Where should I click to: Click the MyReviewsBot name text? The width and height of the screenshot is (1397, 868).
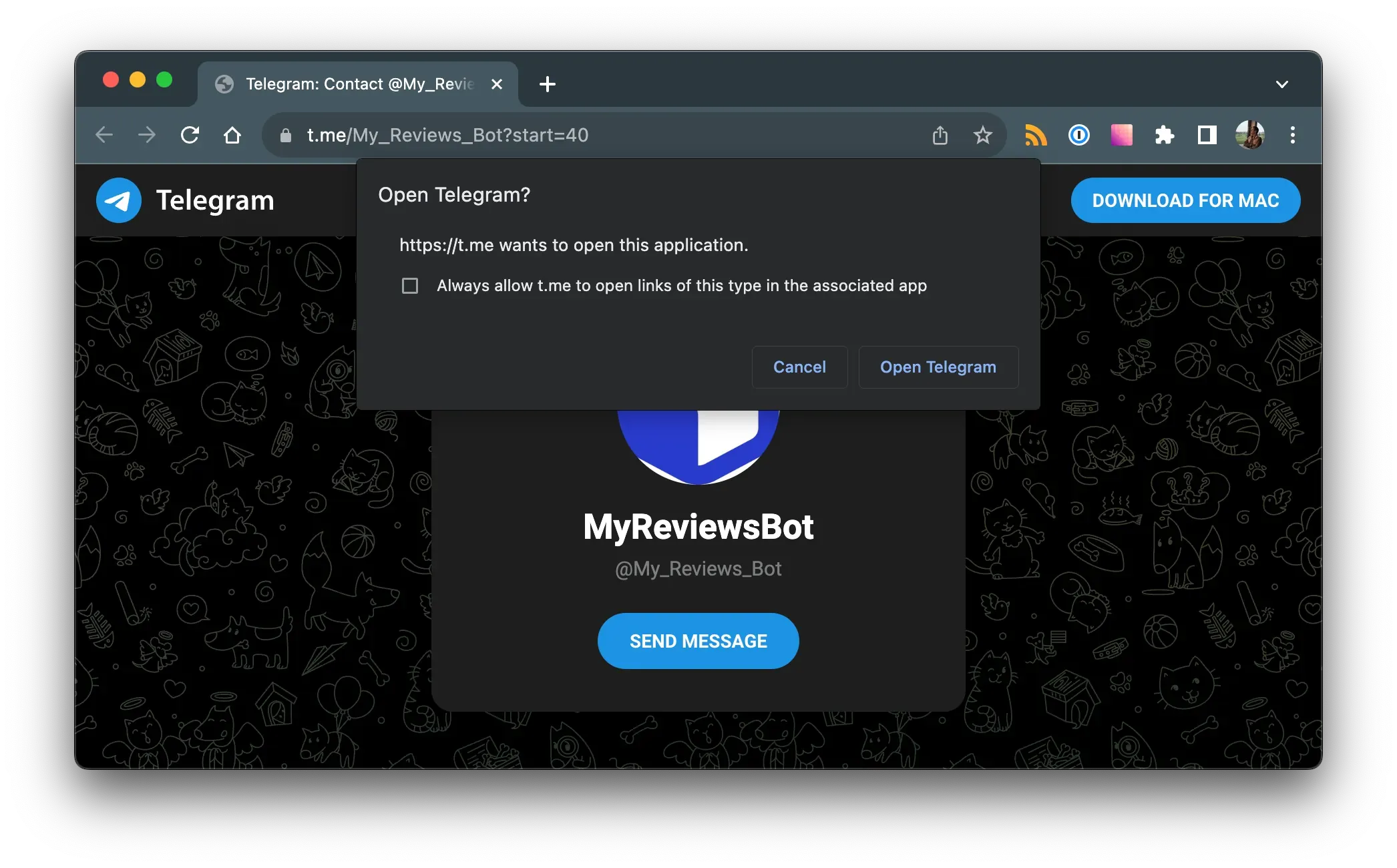tap(698, 527)
